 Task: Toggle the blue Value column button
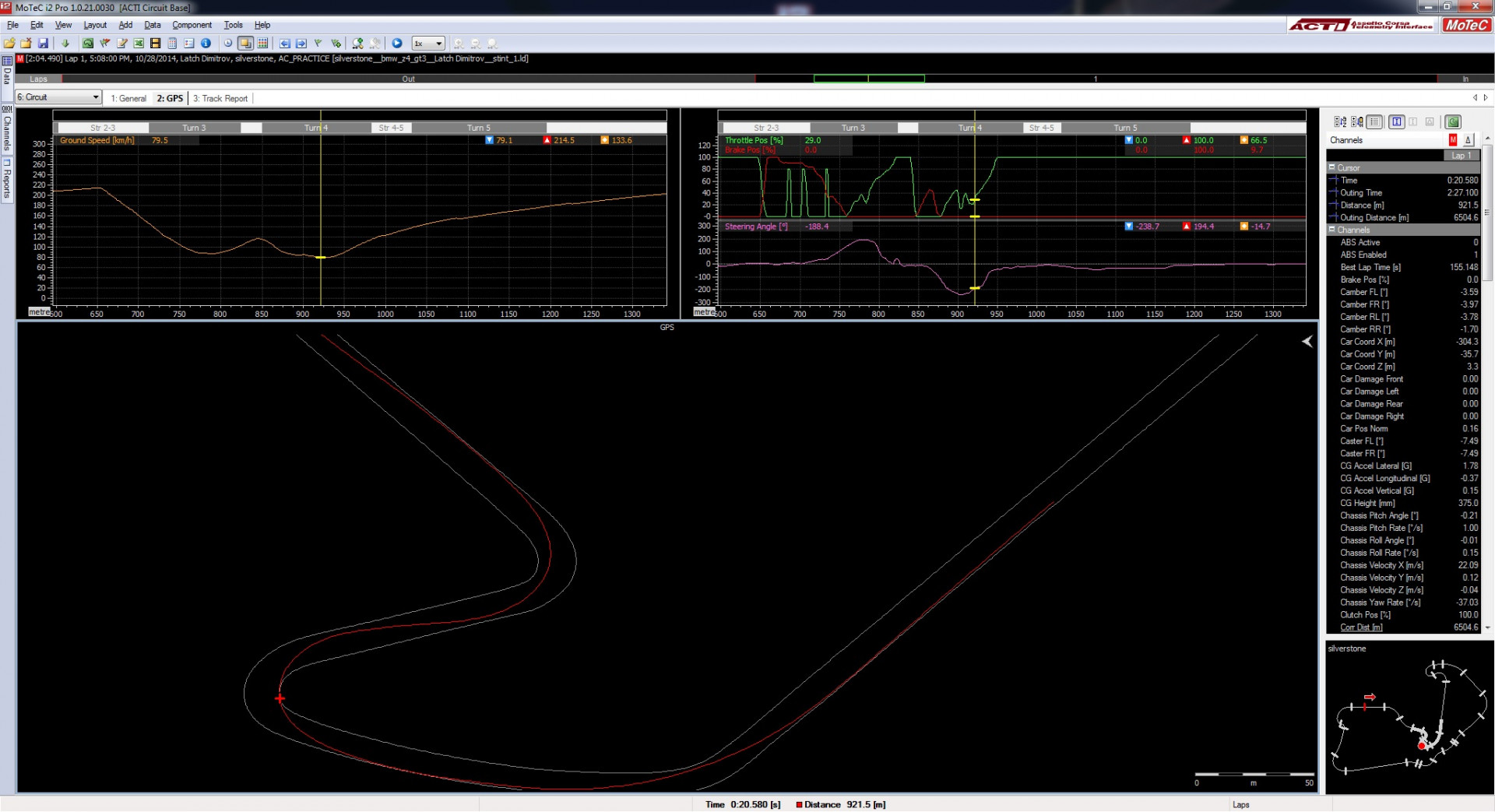pyautogui.click(x=1396, y=121)
